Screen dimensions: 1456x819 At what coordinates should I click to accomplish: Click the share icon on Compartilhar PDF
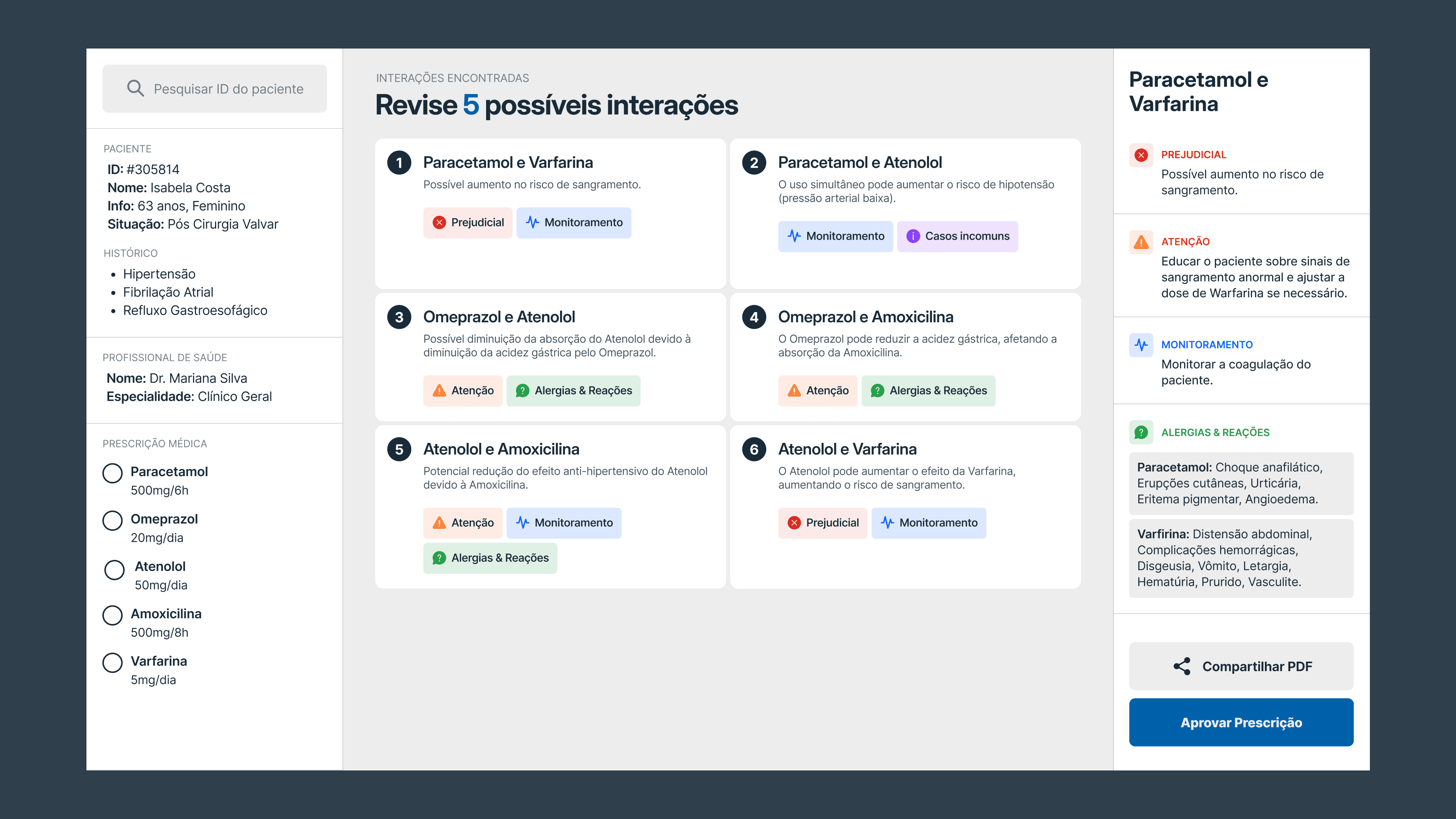point(1182,667)
